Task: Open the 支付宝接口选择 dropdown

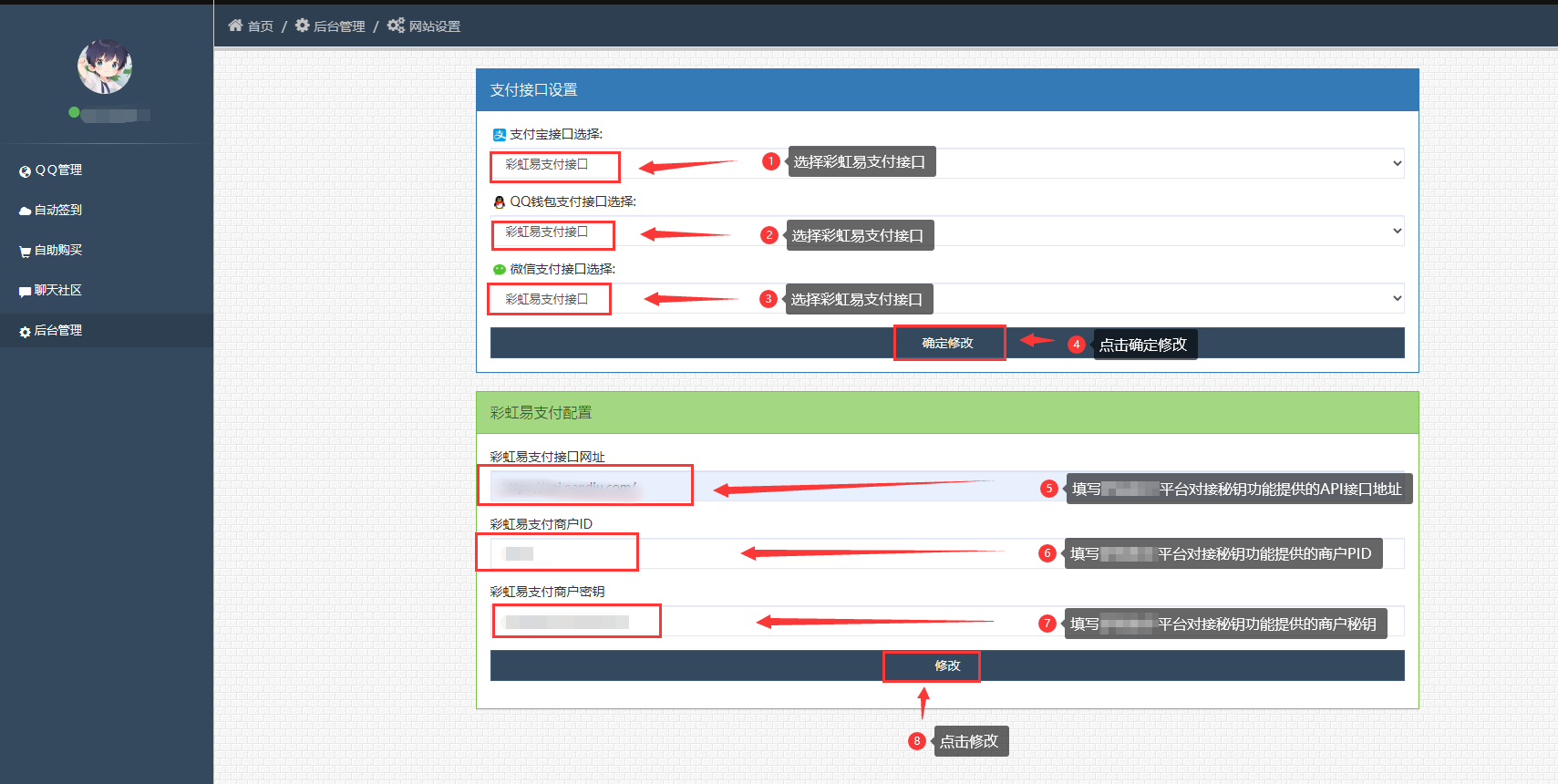Action: [946, 164]
